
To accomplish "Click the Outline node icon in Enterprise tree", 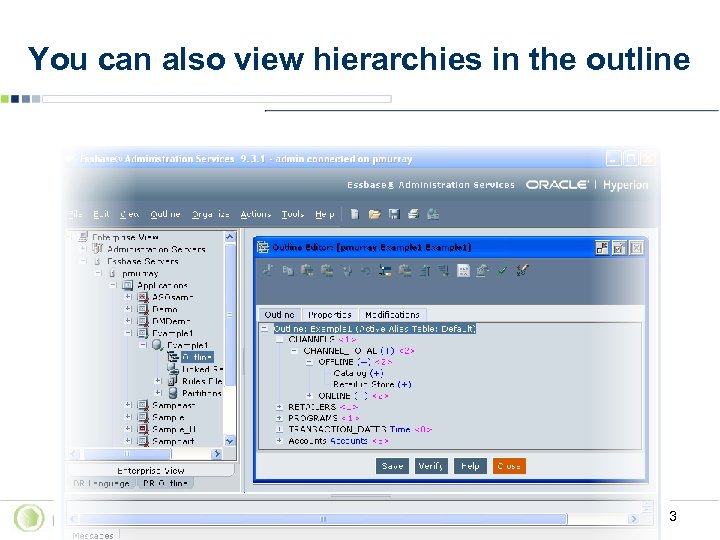I will [173, 357].
